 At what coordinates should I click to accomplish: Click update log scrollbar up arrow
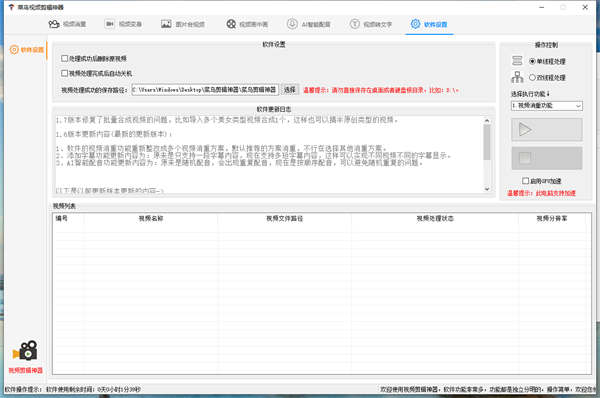(487, 121)
